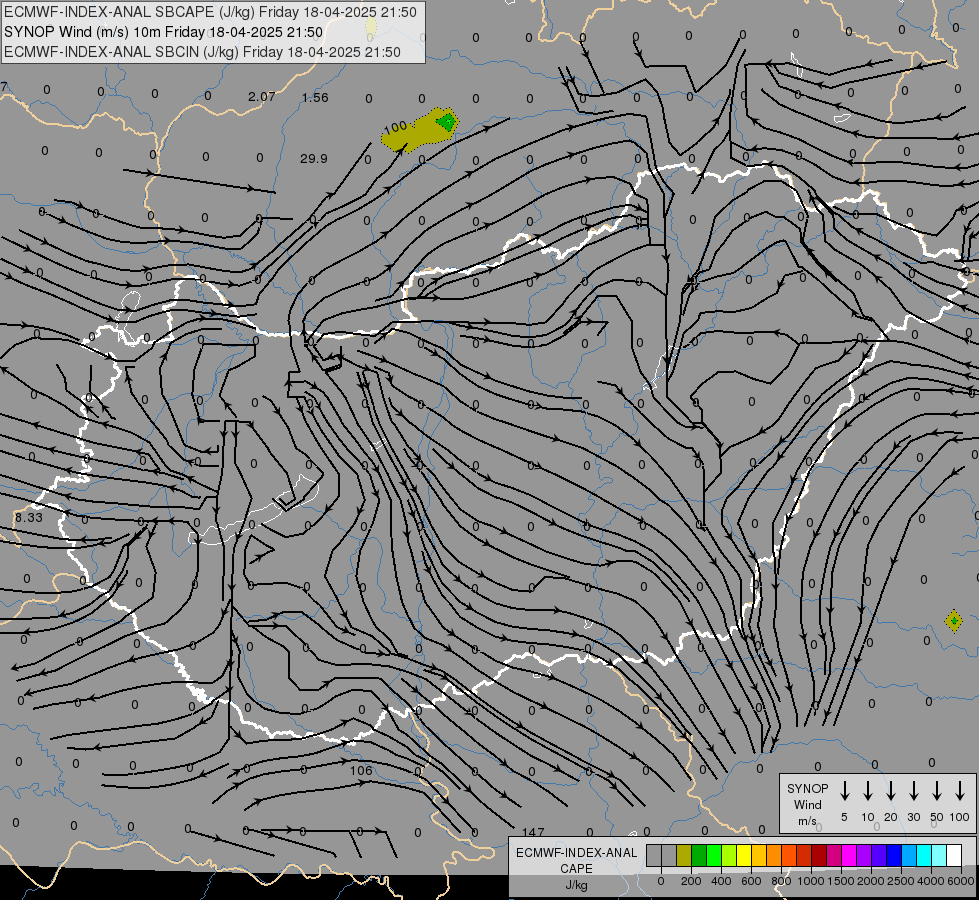This screenshot has height=900, width=979.
Task: Click the 'ECMWF-INDEX-ANAL SBCAPE' title line
Action: click(210, 12)
